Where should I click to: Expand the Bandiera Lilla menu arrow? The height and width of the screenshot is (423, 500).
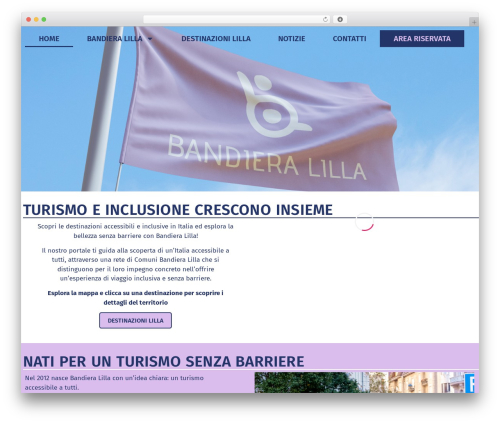tap(150, 39)
